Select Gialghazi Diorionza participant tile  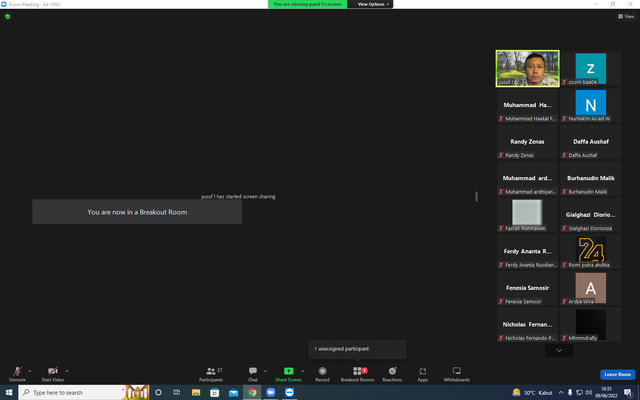coord(591,215)
